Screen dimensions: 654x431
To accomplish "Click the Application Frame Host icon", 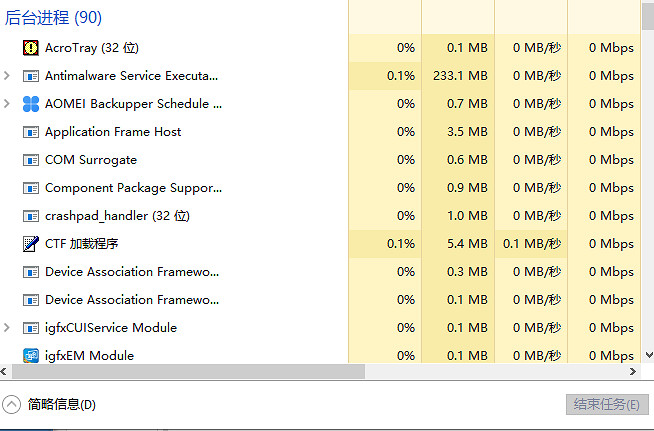I will click(30, 132).
